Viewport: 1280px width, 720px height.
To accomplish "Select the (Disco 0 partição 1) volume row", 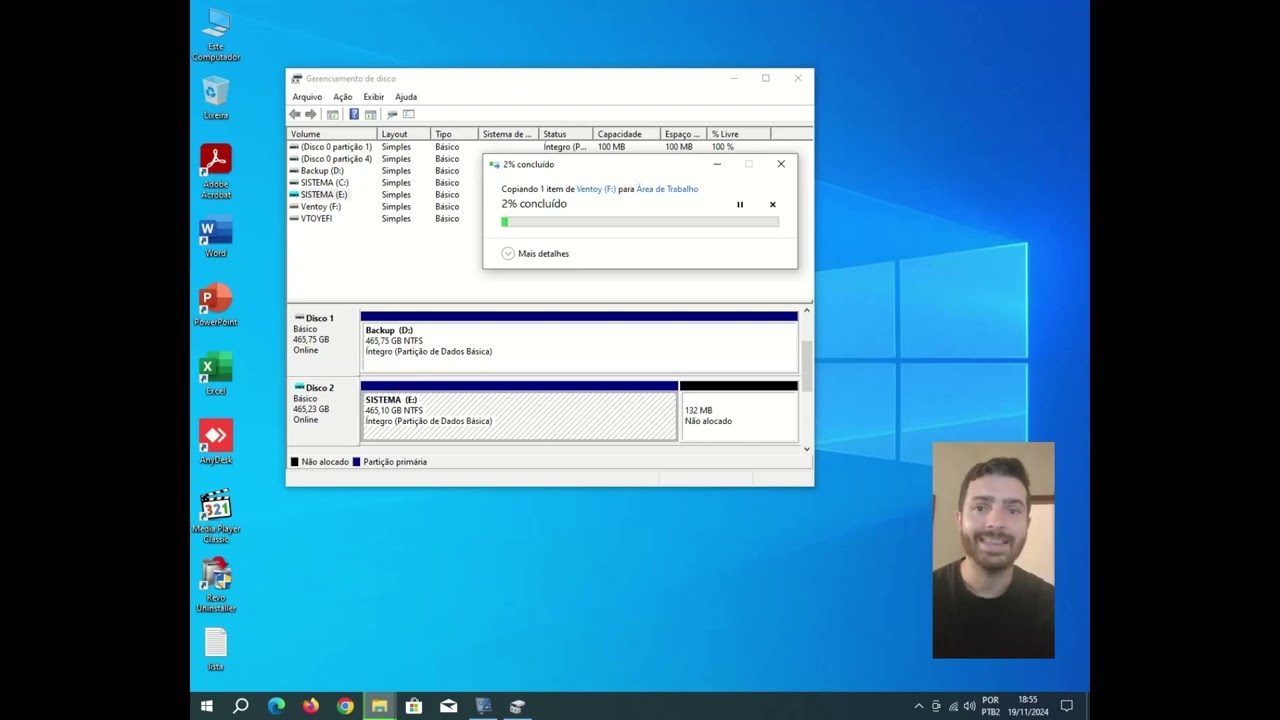I will [x=336, y=147].
